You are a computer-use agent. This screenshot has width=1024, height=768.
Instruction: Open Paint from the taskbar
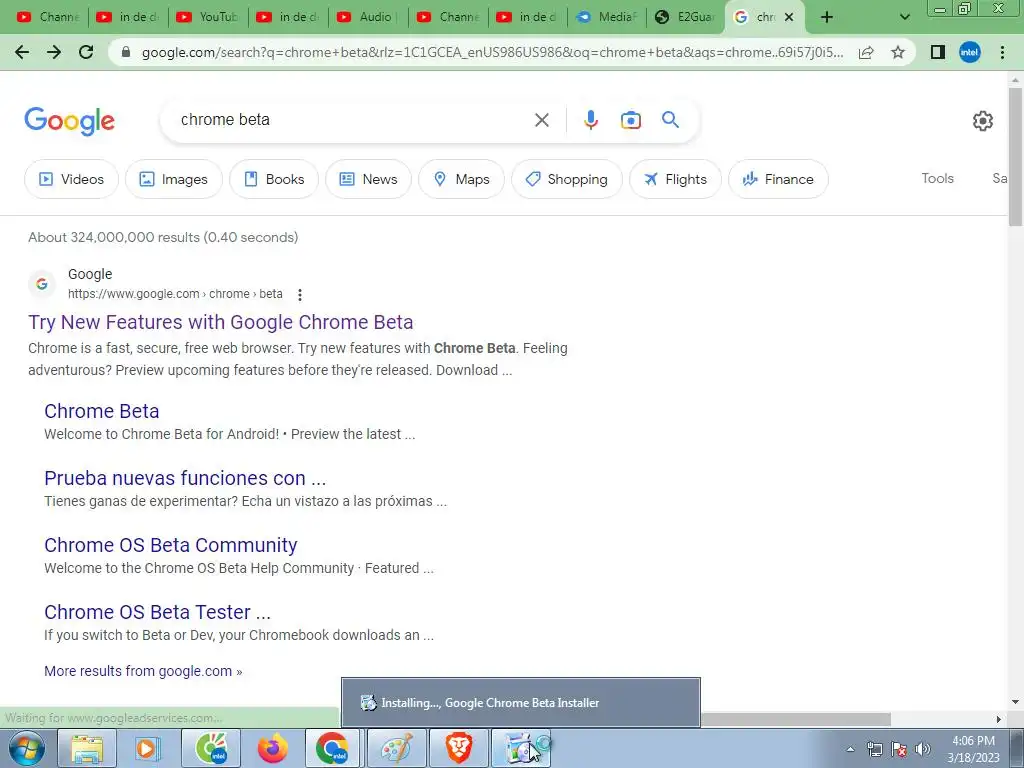(x=396, y=748)
